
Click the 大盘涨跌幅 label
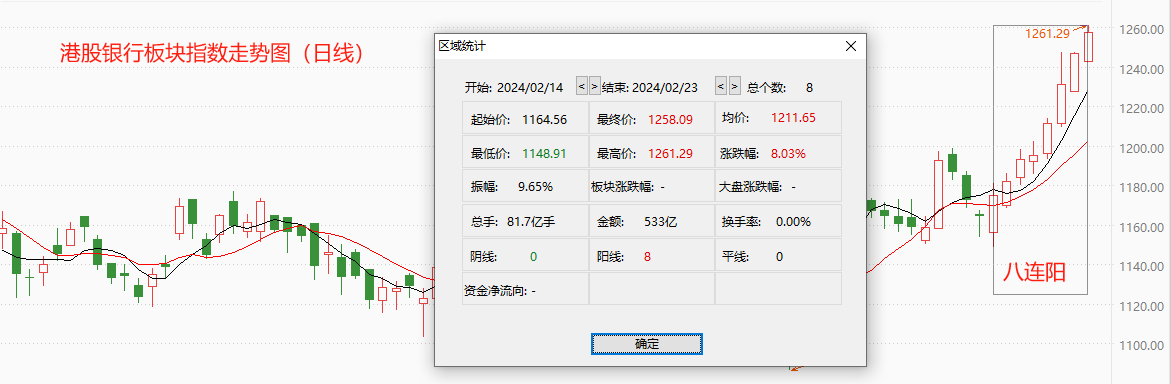click(751, 187)
